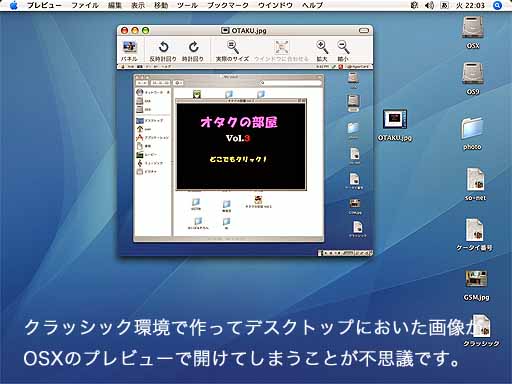The height and width of the screenshot is (384, 512).
Task: Click the clock showing 火 22:03
Action: (x=470, y=5)
